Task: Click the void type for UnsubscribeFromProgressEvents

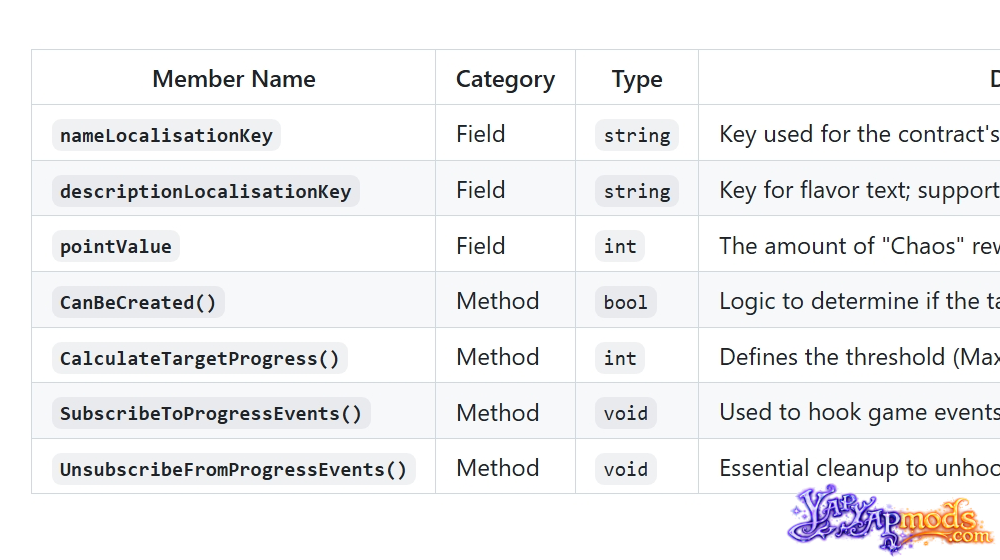Action: [626, 469]
